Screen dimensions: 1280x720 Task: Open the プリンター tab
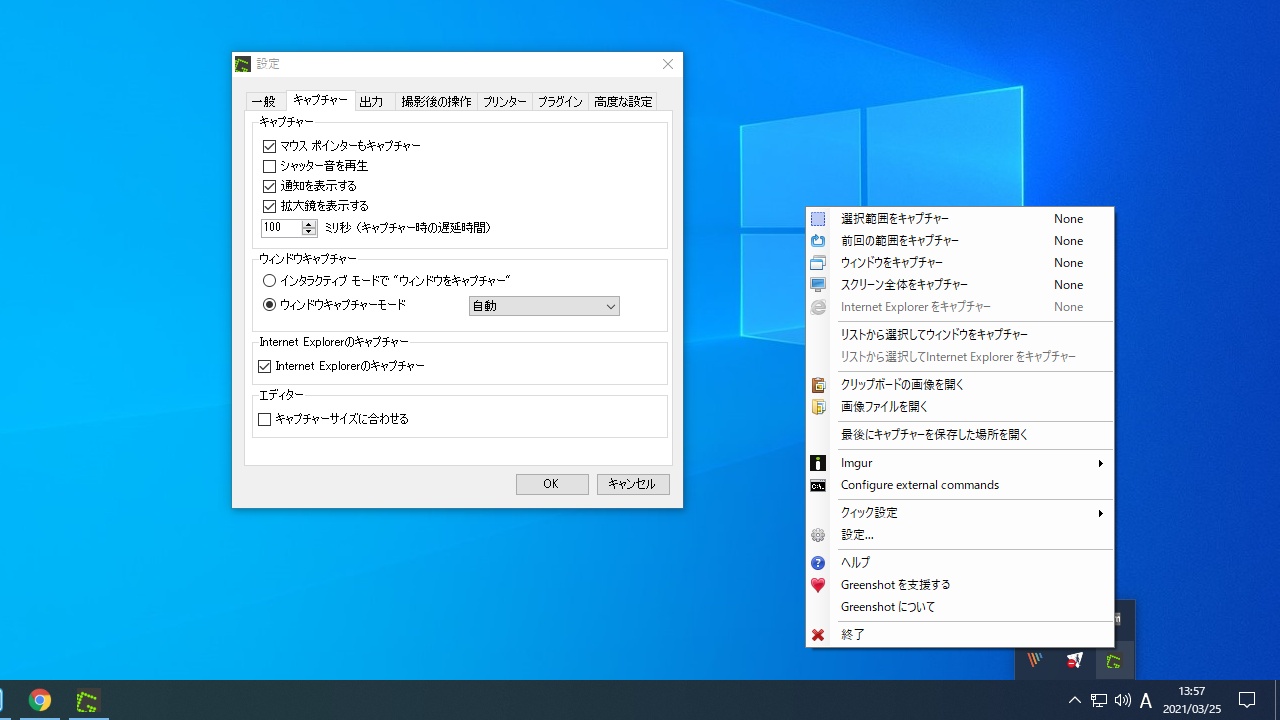click(x=504, y=102)
